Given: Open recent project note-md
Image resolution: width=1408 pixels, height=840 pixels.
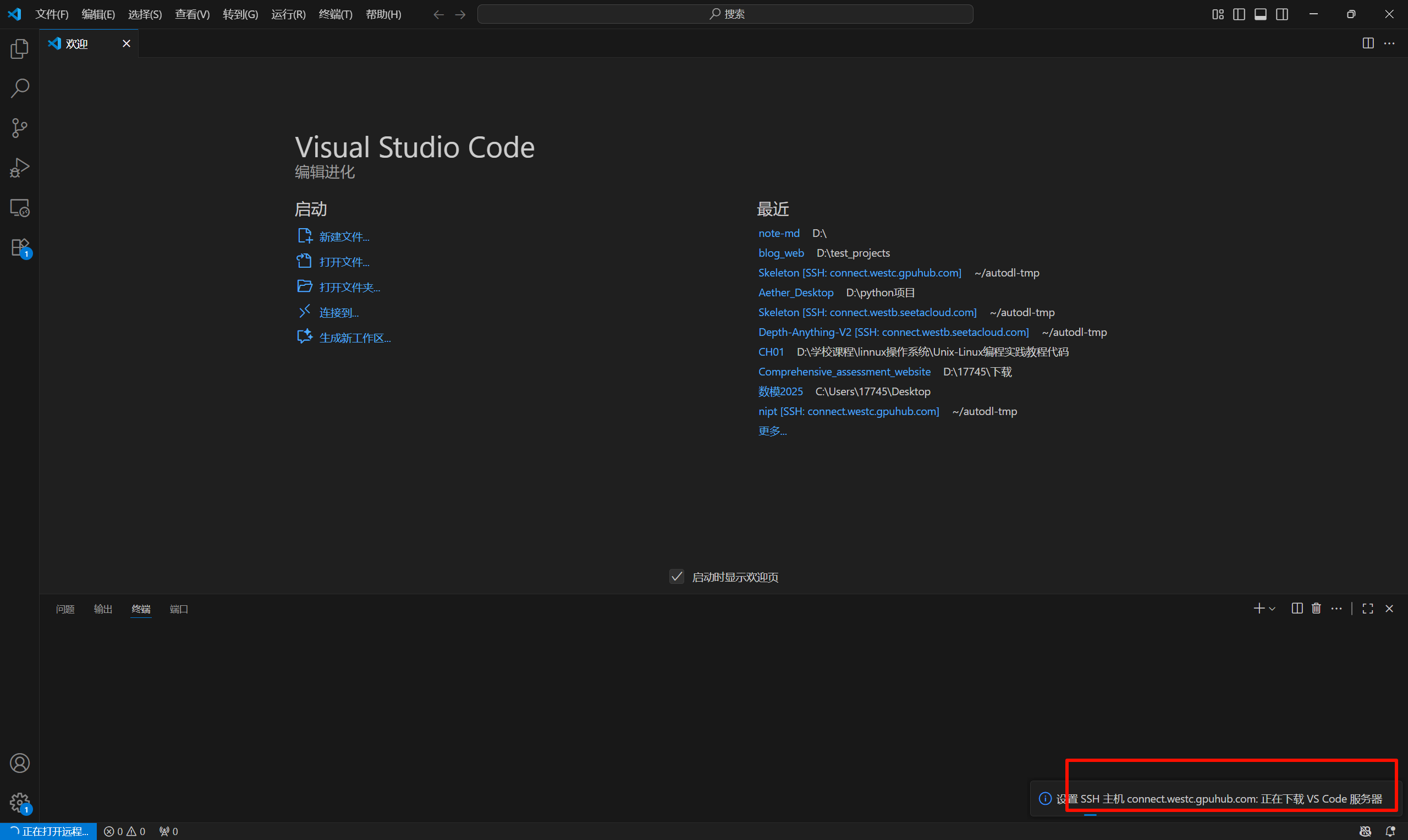Looking at the screenshot, I should coord(779,233).
